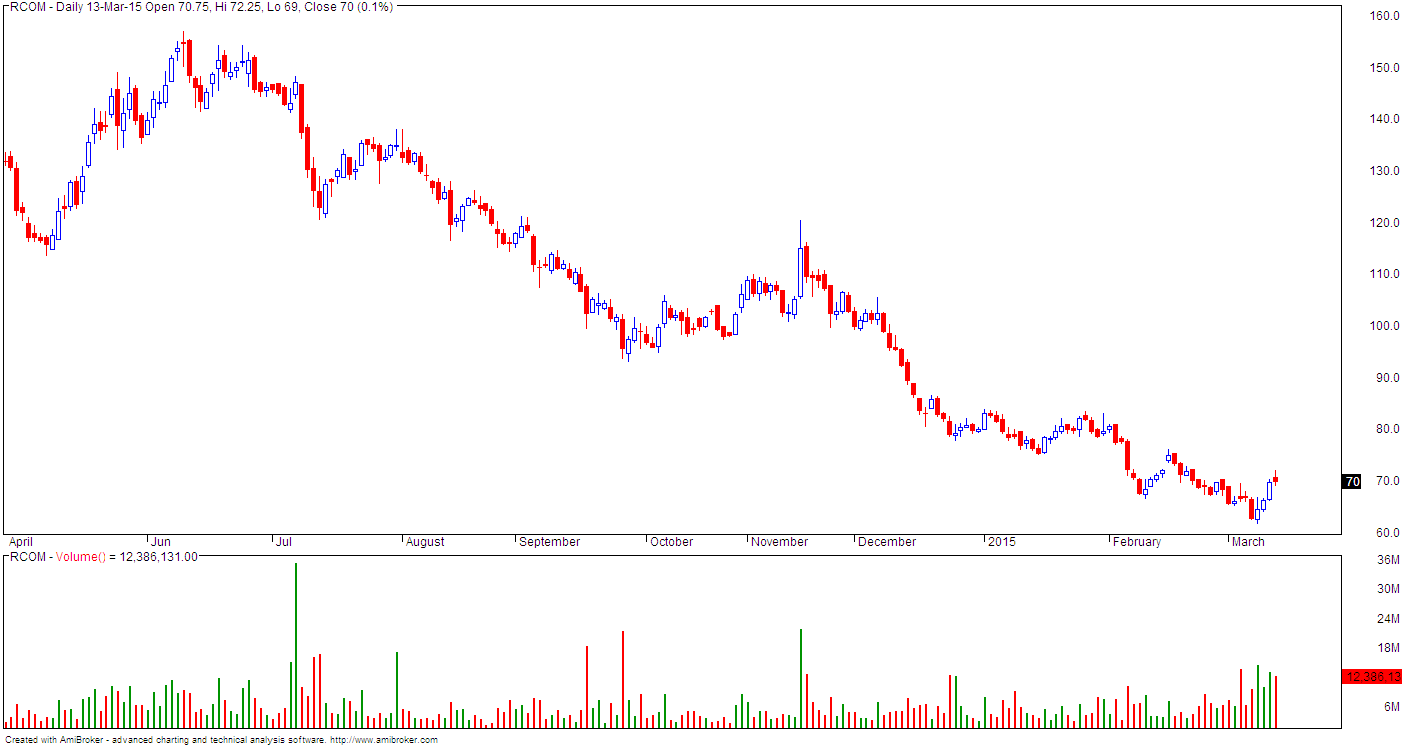1402x746 pixels.
Task: Click the October month label
Action: [671, 541]
